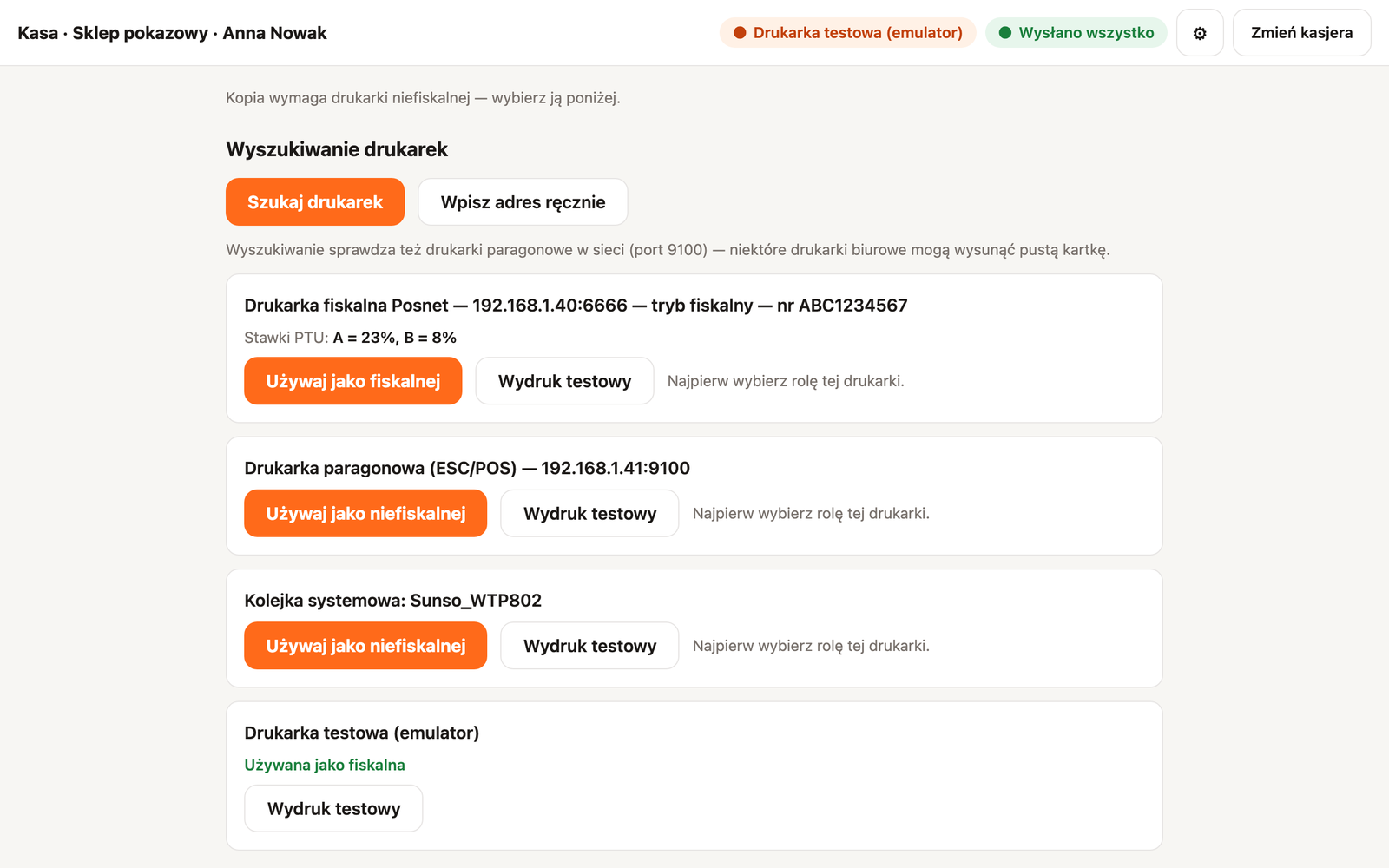Click the Stawki PTU rates line
Screen dimensions: 1389x868
(x=350, y=338)
